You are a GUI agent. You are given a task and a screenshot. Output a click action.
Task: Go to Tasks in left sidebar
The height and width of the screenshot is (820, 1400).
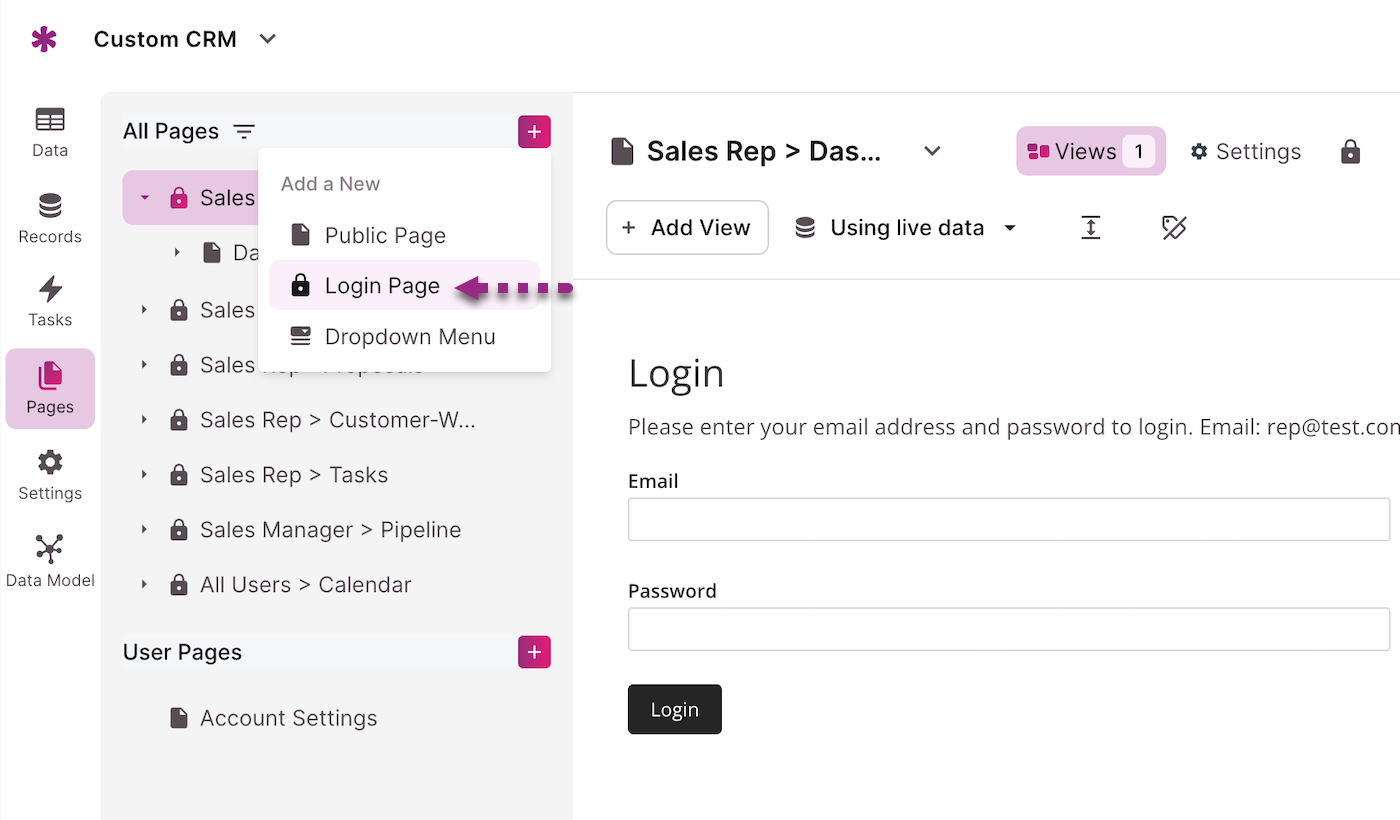[x=50, y=302]
